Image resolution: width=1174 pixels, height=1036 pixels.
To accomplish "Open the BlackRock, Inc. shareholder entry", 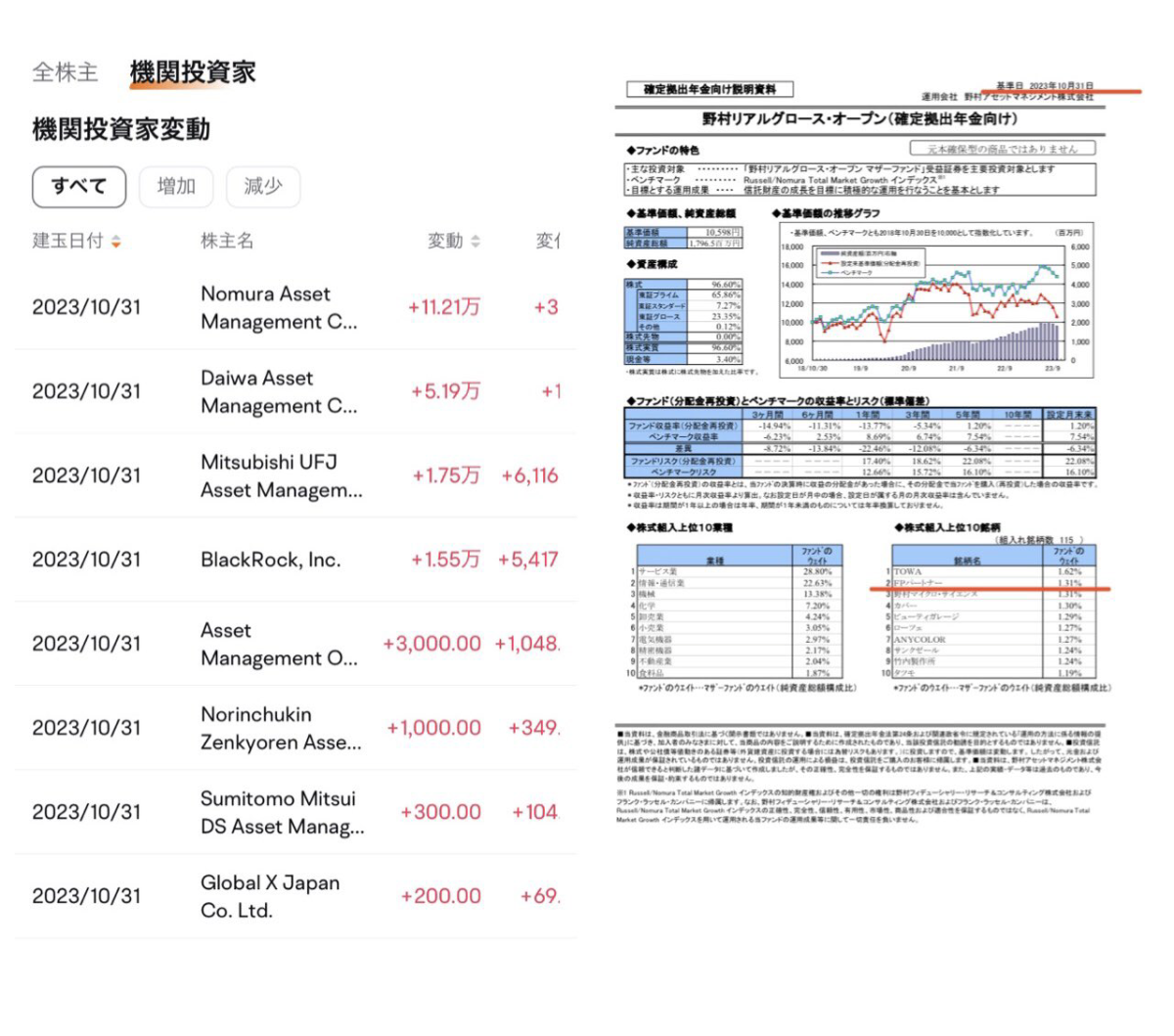I will [x=271, y=560].
